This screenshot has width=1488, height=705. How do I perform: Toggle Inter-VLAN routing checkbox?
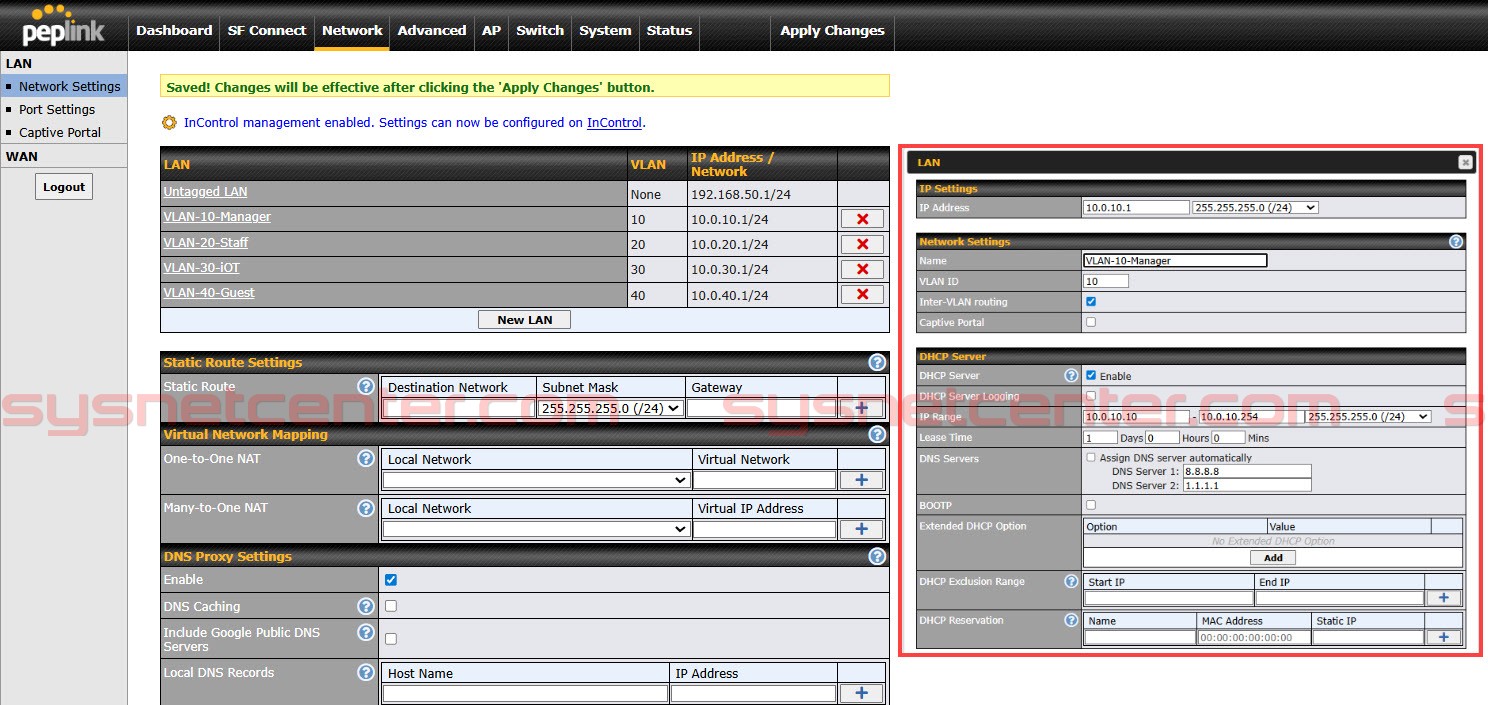coord(1091,301)
